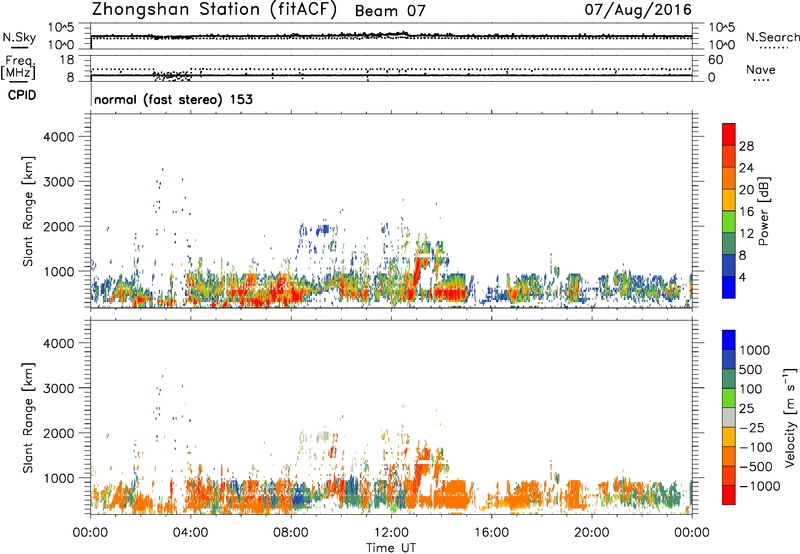Select the 28 value on power colorbar
This screenshot has height=554, width=800.
tap(746, 146)
